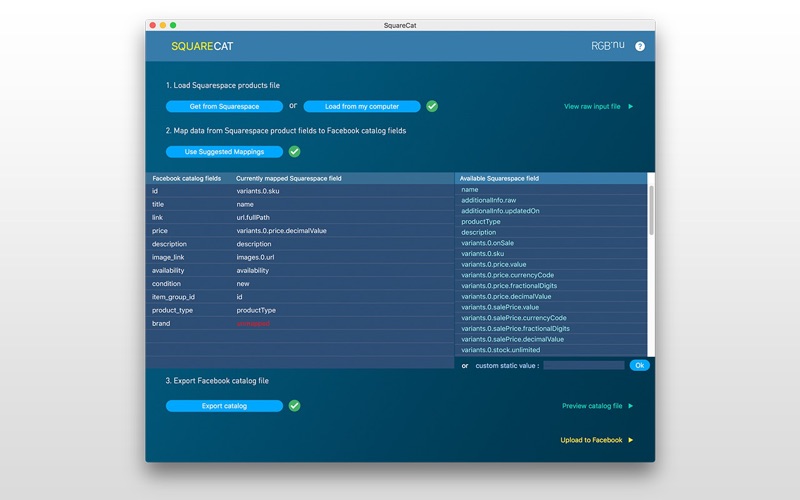Viewport: 800px width, 500px height.
Task: Click arrow next to View raw input file
Action: pos(631,106)
